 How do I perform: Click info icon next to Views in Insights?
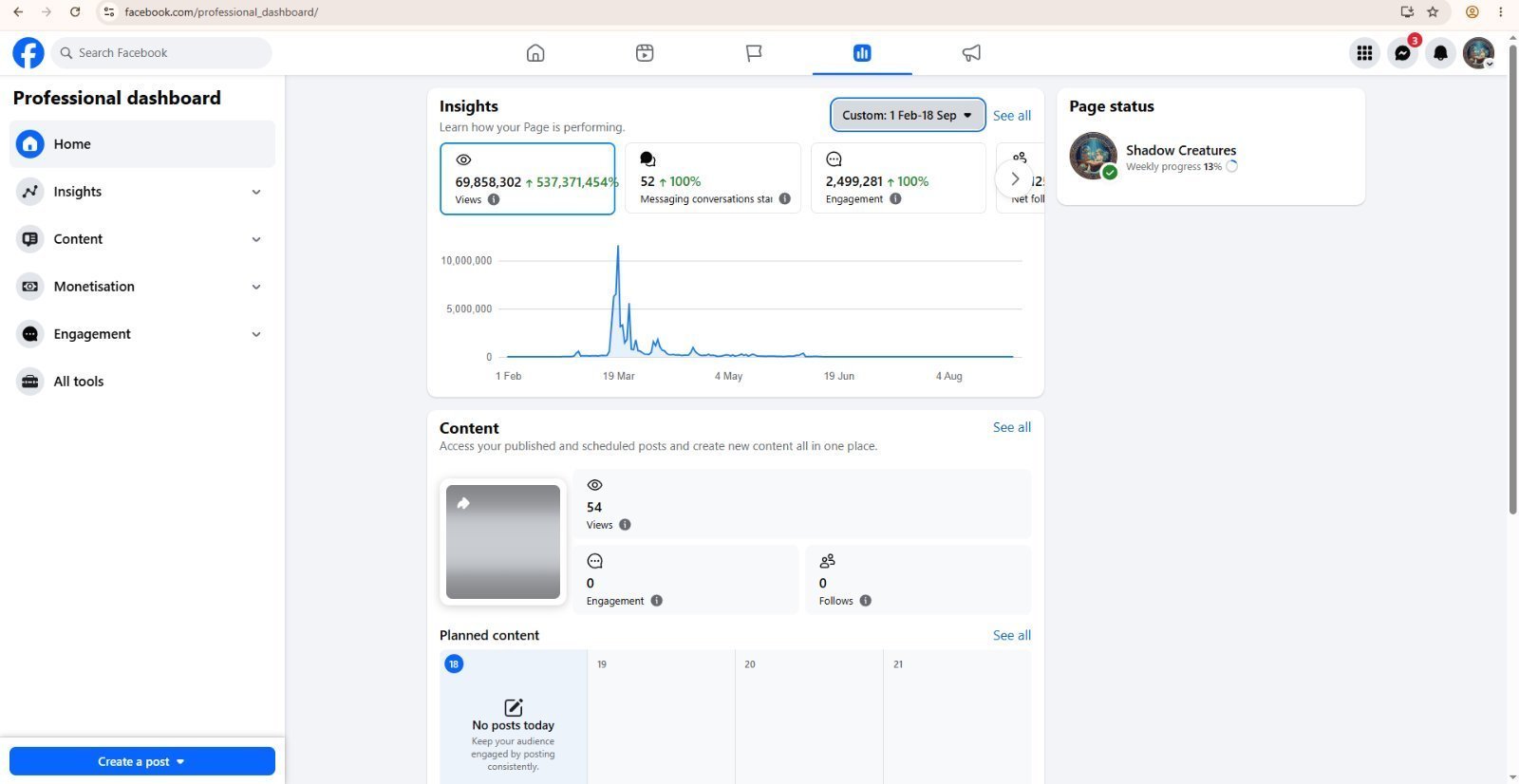tap(494, 199)
